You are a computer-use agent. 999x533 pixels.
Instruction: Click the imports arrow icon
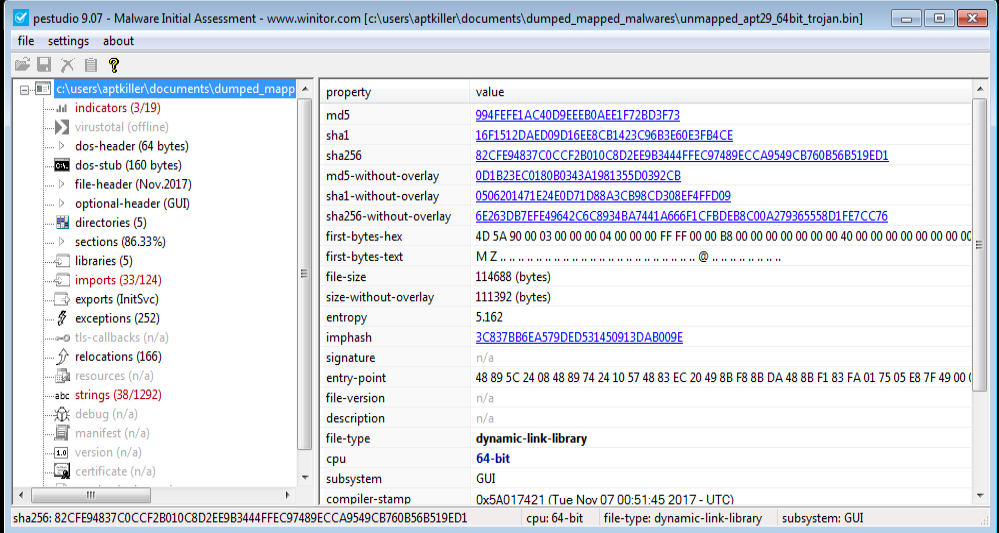[62, 280]
